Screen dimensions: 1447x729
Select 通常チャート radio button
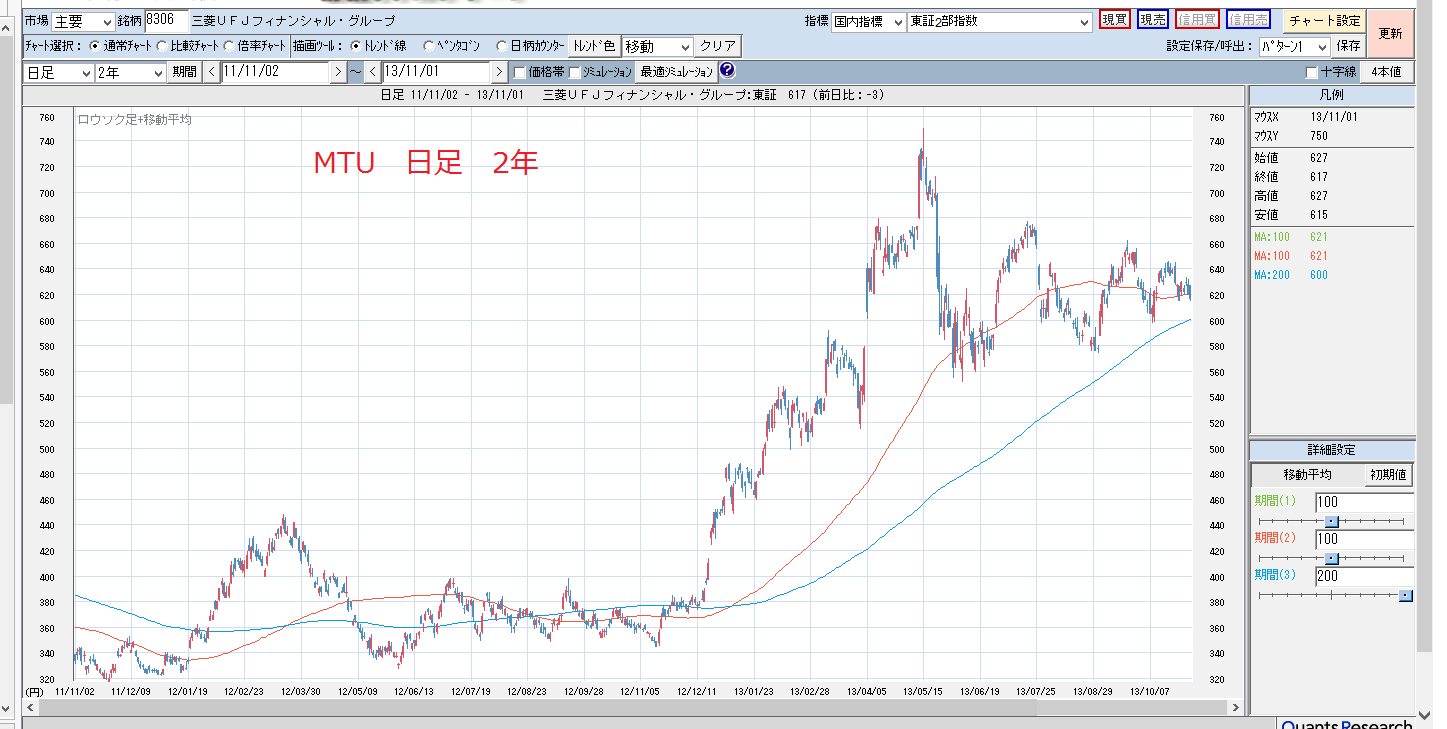click(x=95, y=46)
